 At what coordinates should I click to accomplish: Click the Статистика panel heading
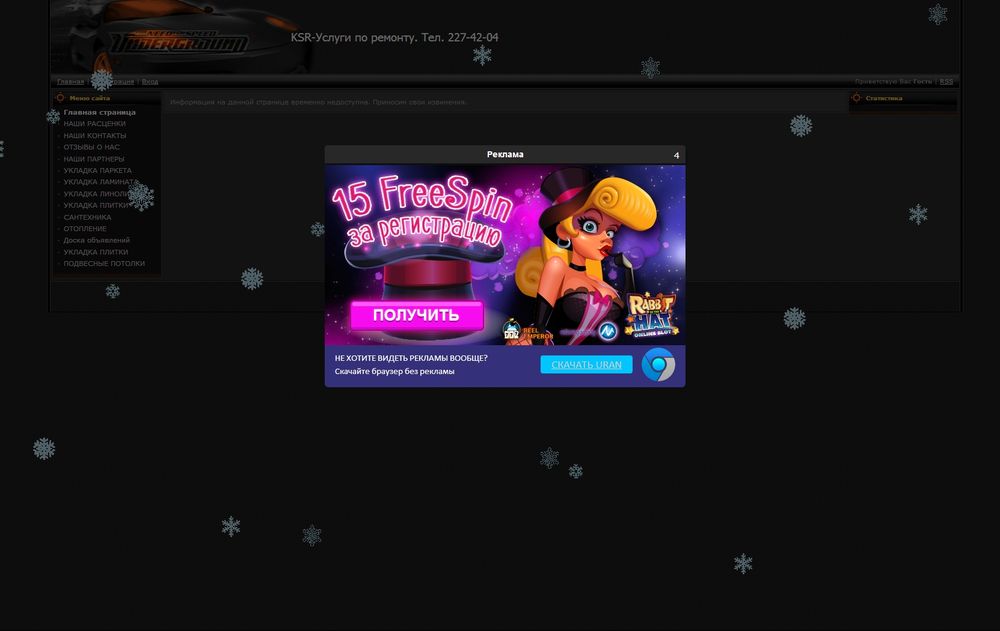[884, 98]
